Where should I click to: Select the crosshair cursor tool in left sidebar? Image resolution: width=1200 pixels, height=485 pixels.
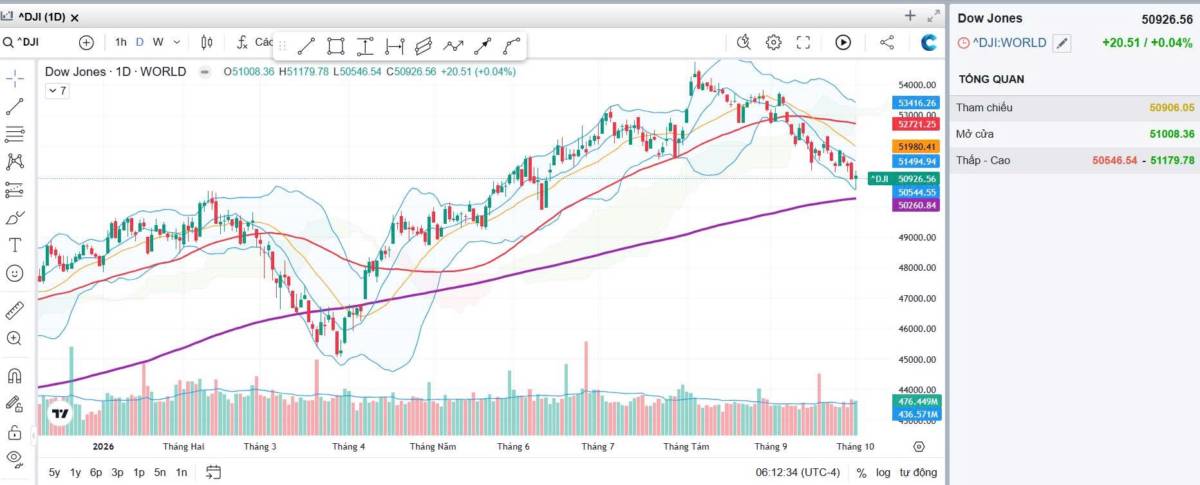[15, 78]
